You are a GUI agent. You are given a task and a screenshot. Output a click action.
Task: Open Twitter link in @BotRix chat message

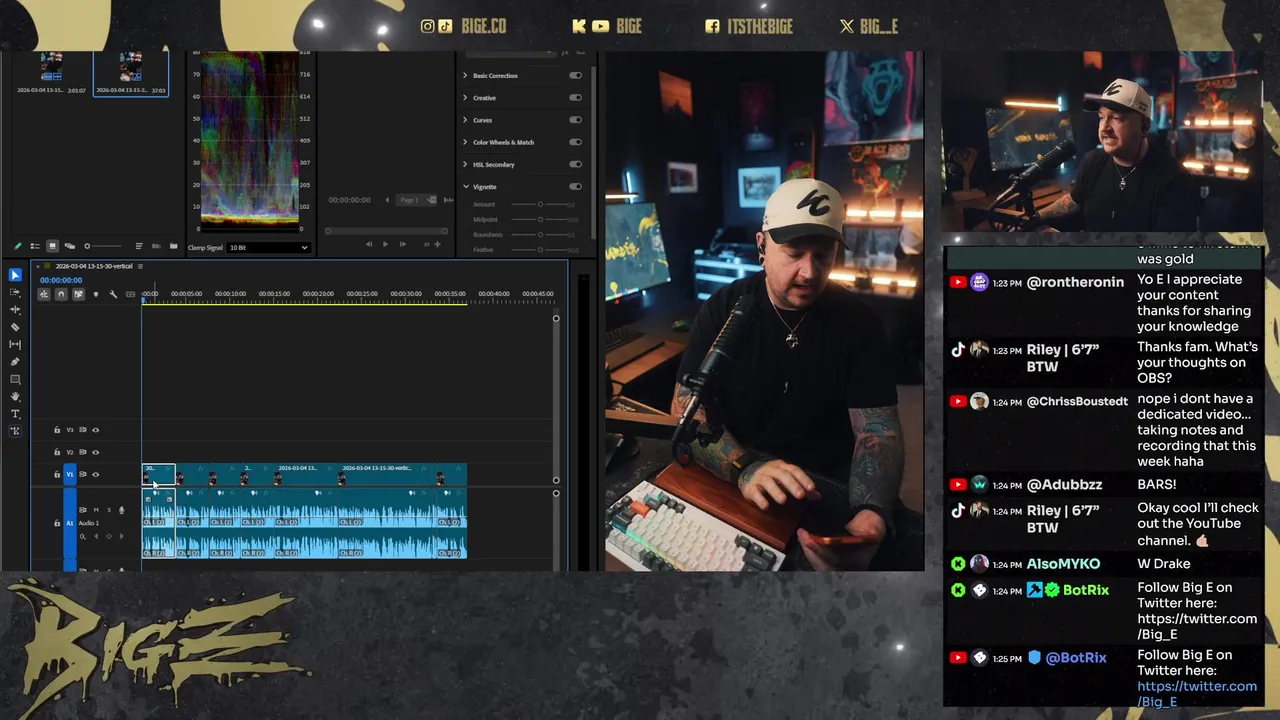[x=1197, y=694]
